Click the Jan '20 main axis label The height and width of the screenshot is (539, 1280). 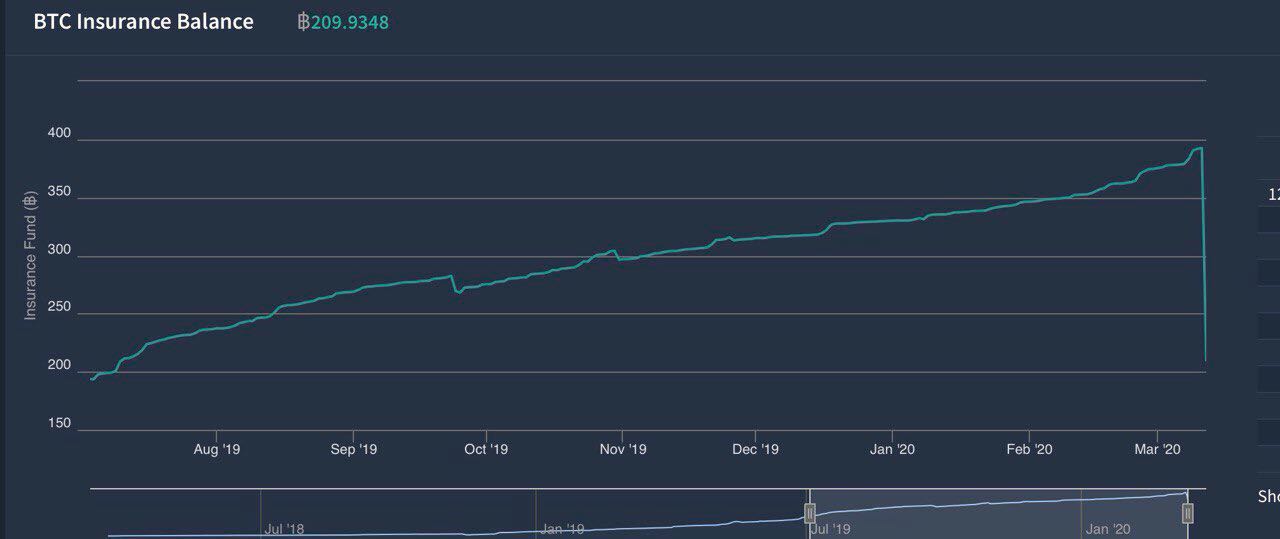point(892,450)
